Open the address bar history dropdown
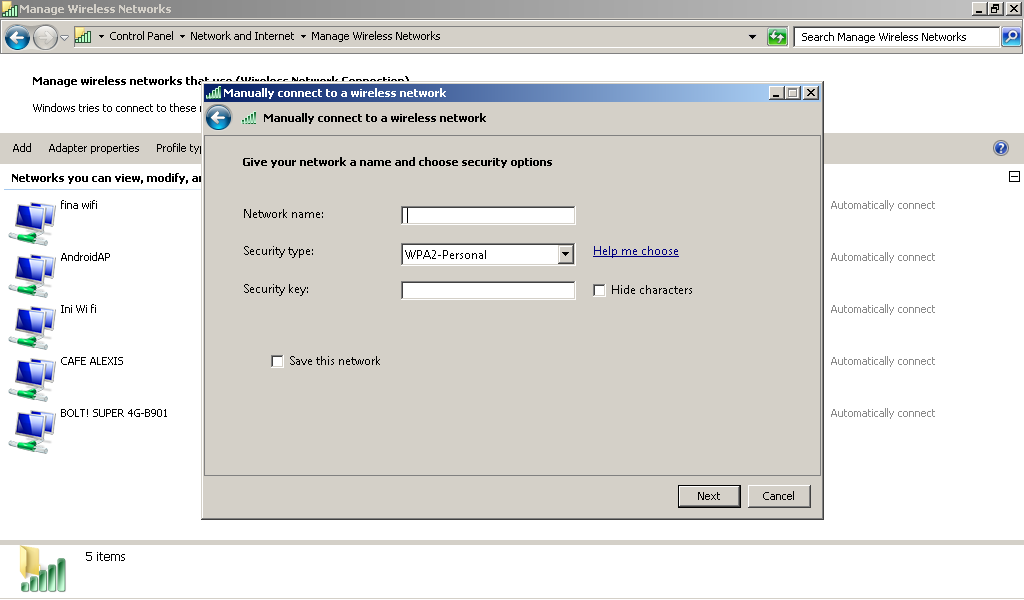This screenshot has height=600, width=1024. click(x=753, y=36)
